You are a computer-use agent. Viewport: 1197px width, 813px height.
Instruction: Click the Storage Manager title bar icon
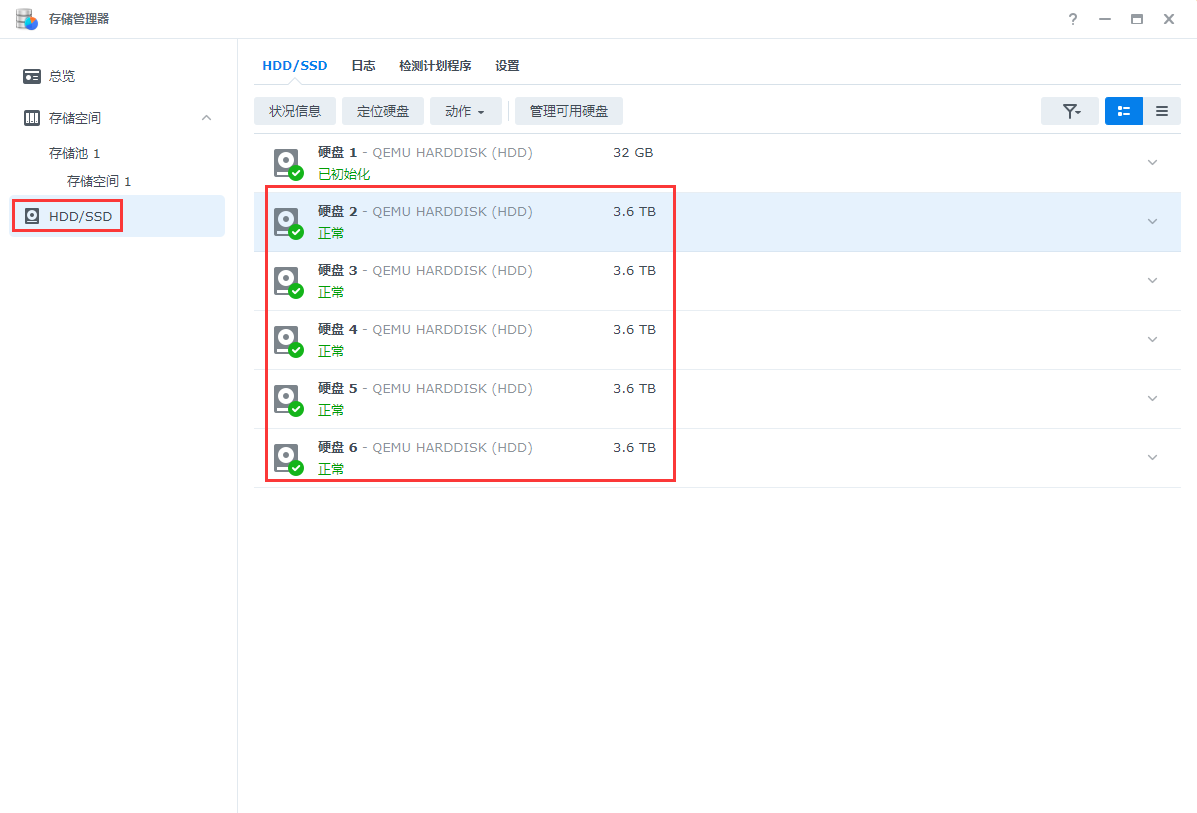[26, 18]
